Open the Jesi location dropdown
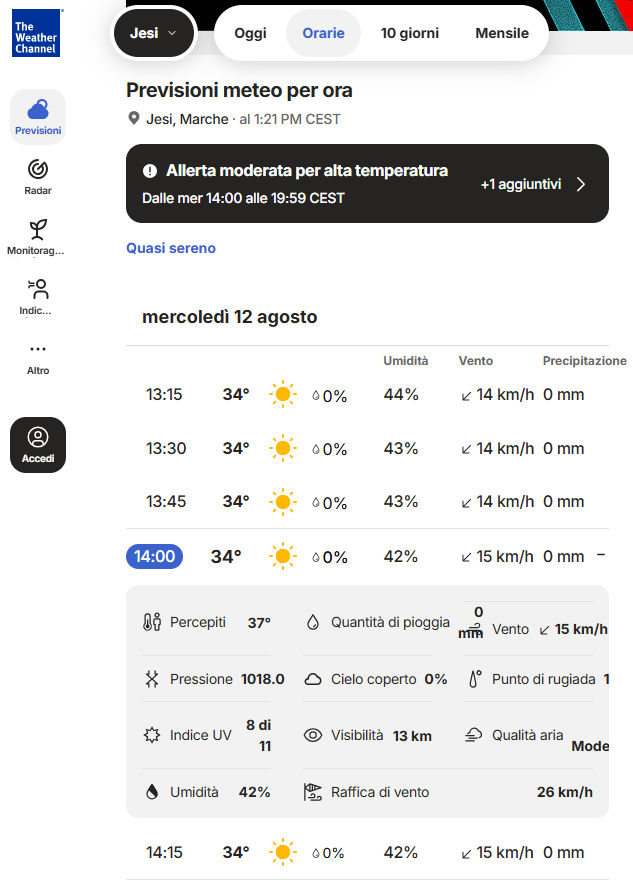The width and height of the screenshot is (633, 883). (154, 33)
